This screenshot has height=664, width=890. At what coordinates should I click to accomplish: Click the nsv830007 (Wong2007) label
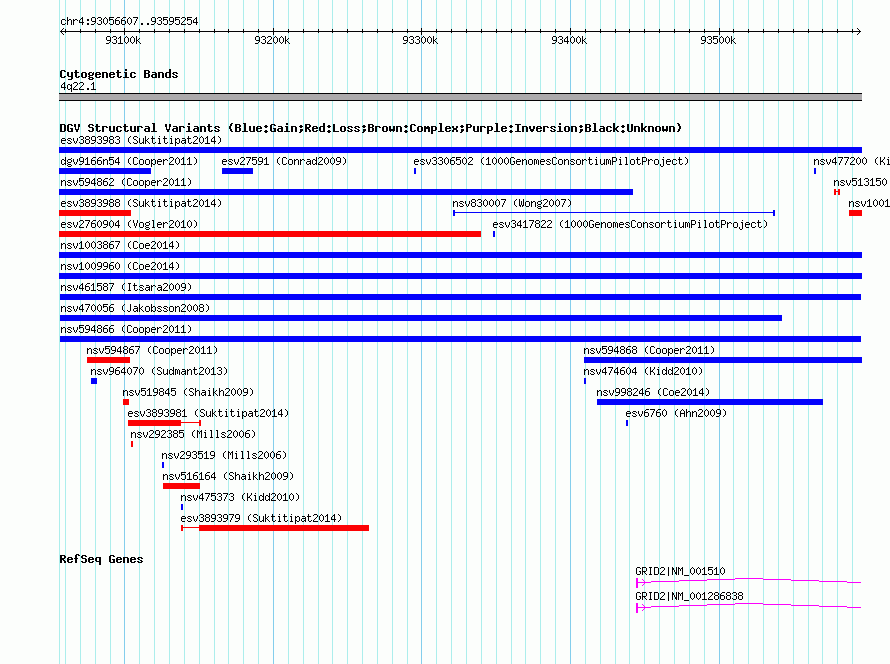point(512,203)
